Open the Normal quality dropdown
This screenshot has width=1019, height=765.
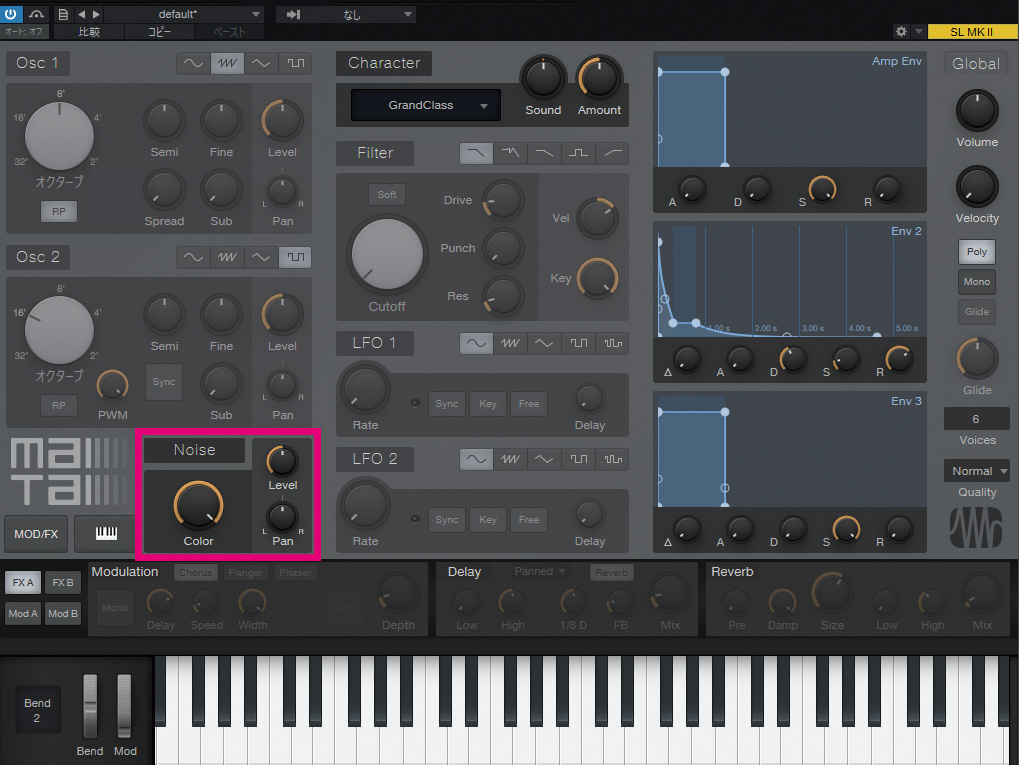pyautogui.click(x=977, y=471)
